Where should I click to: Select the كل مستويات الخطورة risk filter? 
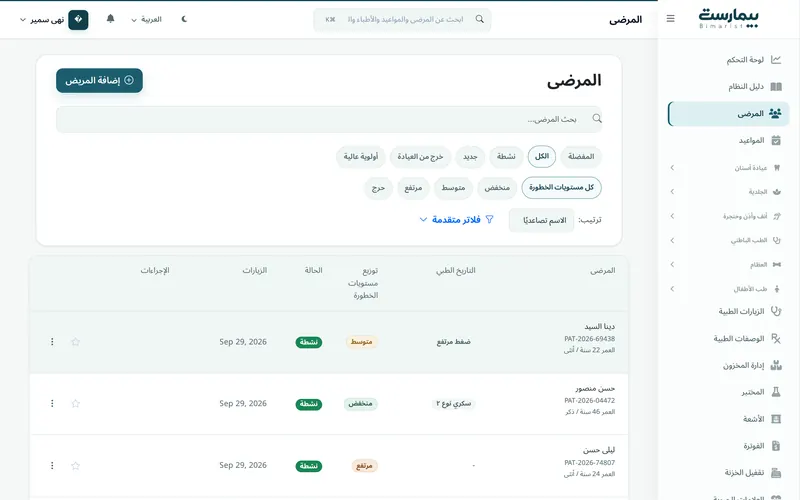click(561, 188)
